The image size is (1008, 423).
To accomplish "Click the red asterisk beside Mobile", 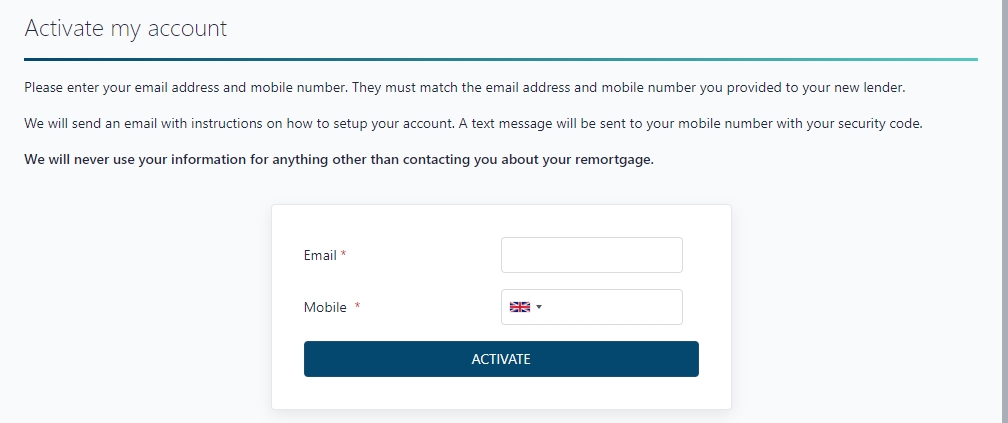I will point(357,307).
